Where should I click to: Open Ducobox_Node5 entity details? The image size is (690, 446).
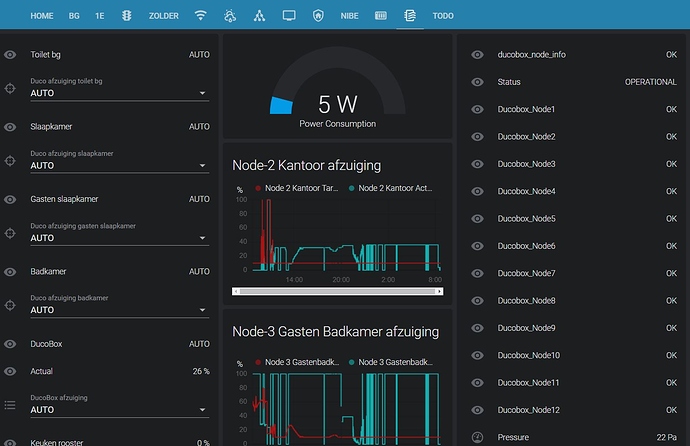point(525,219)
